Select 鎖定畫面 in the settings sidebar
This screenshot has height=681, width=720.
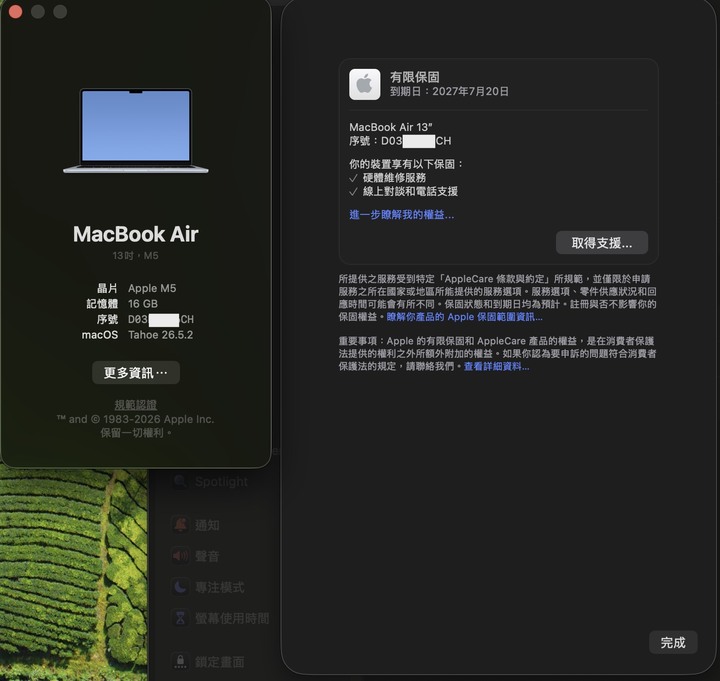click(219, 662)
